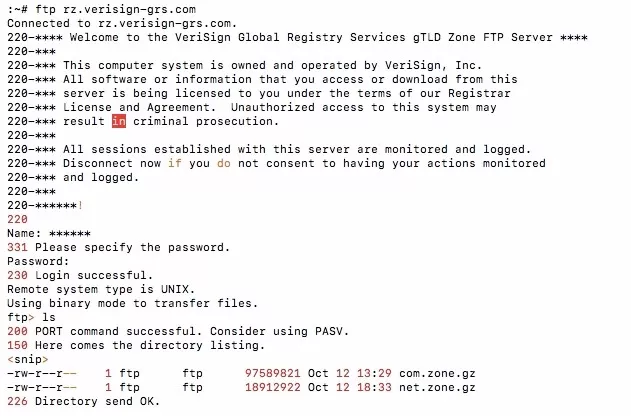Click the "ftp> ls" command line
The height and width of the screenshot is (416, 631).
[28, 317]
